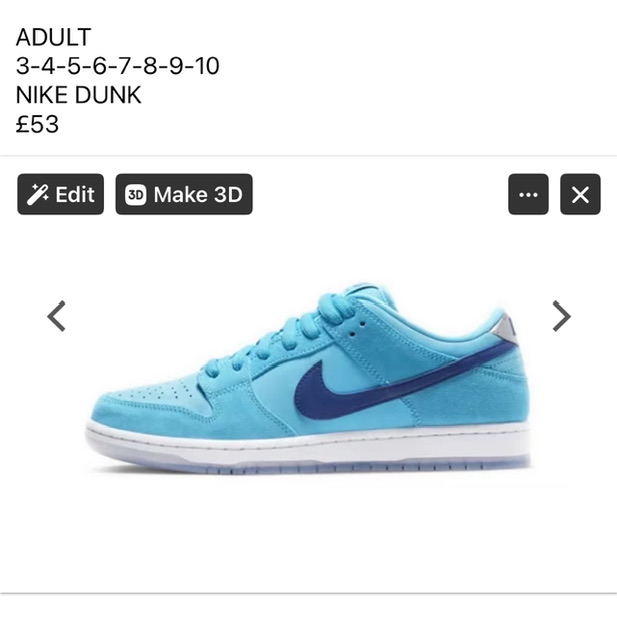Click the grey heel tab of shoe
The height and width of the screenshot is (640, 617).
(506, 330)
